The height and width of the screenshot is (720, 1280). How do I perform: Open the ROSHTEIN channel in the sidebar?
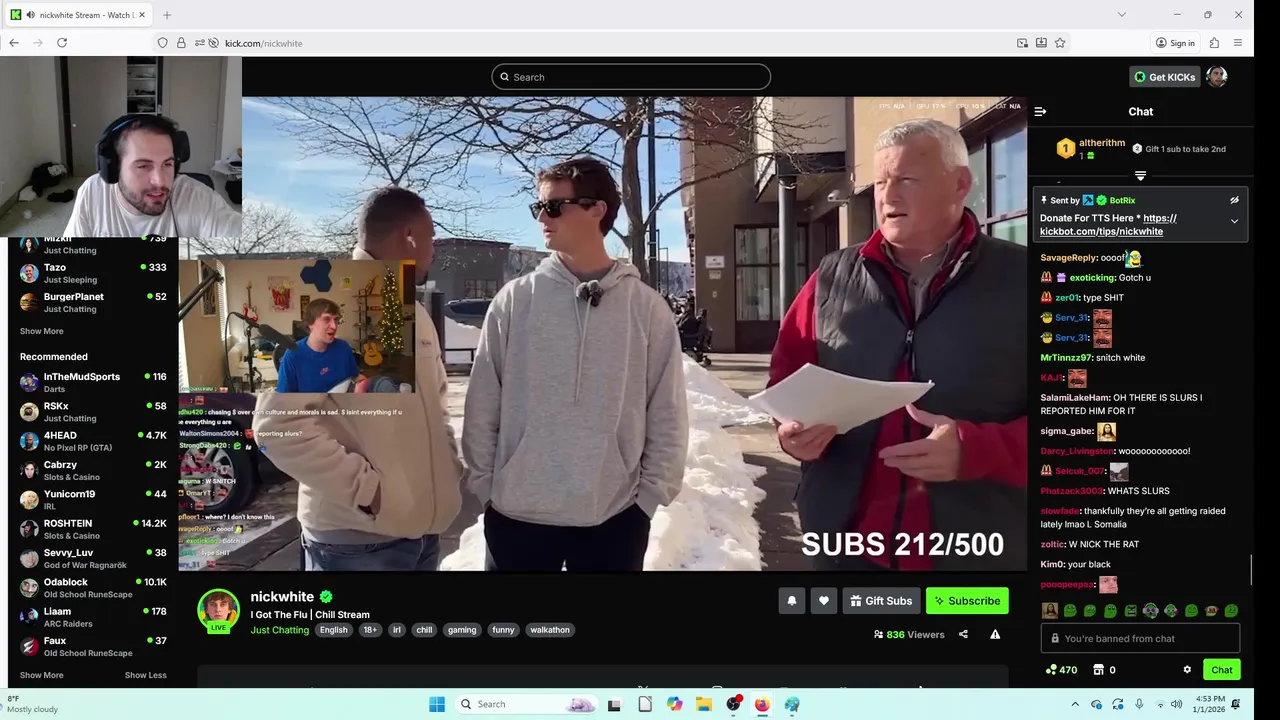93,529
